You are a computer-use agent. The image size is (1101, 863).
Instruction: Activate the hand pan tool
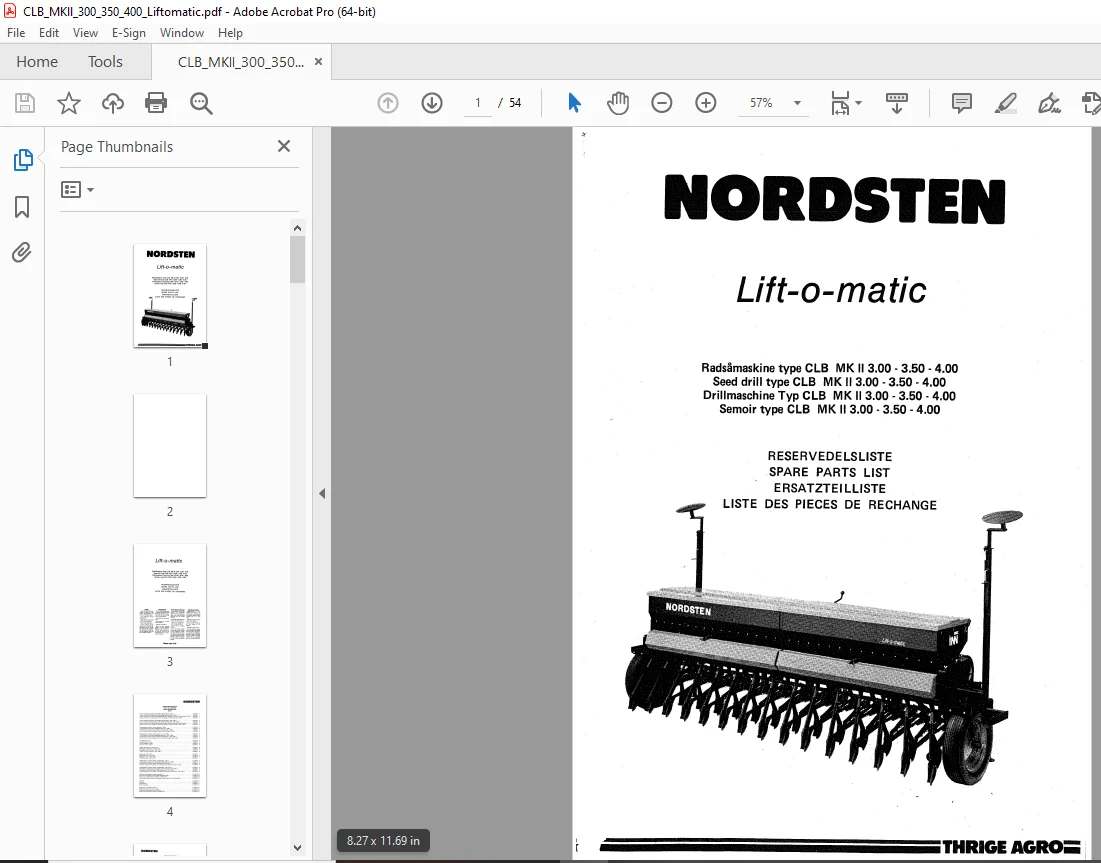618,103
